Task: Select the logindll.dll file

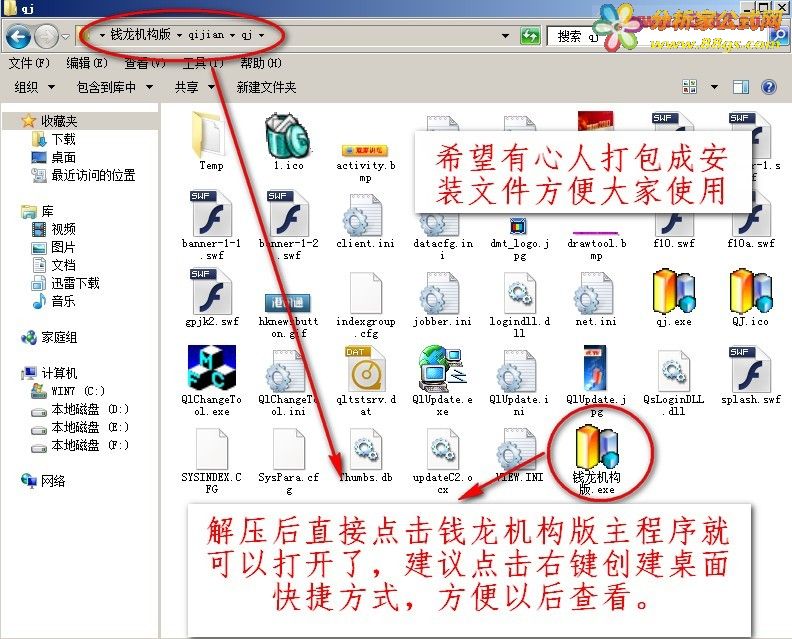Action: pyautogui.click(x=519, y=306)
